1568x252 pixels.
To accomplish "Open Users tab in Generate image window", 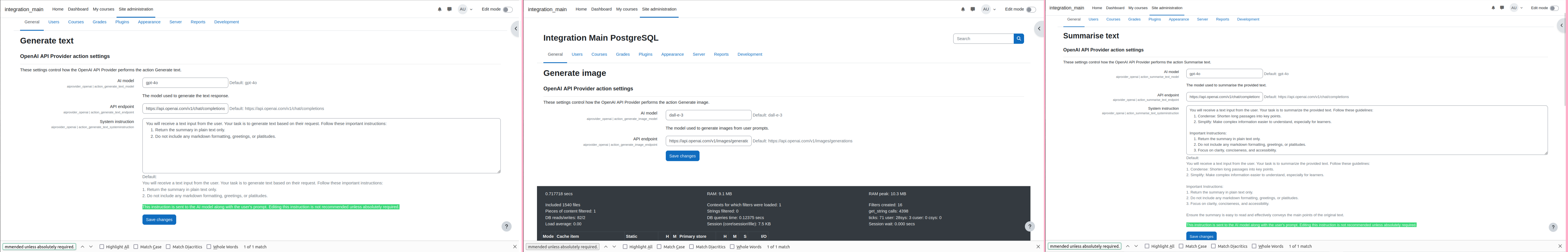I will click(x=577, y=54).
